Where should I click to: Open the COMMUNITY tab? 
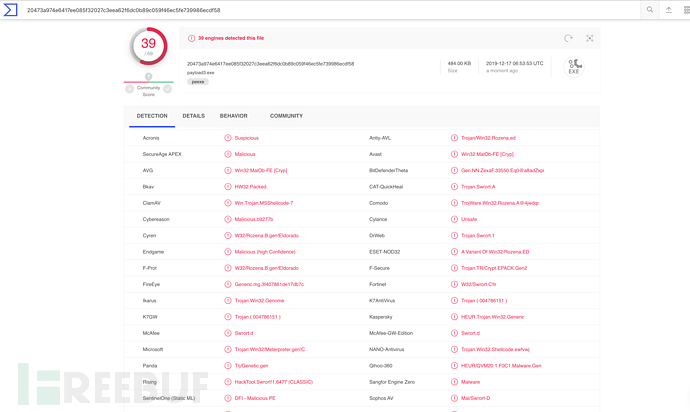tap(286, 116)
